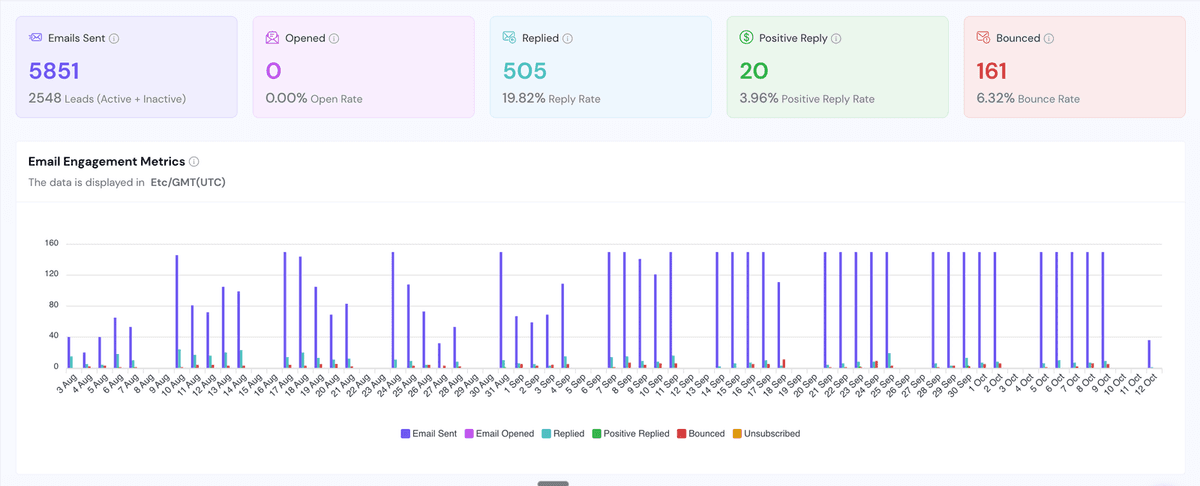The height and width of the screenshot is (486, 1200).
Task: Click the Bounced red legend swatch
Action: (x=682, y=434)
